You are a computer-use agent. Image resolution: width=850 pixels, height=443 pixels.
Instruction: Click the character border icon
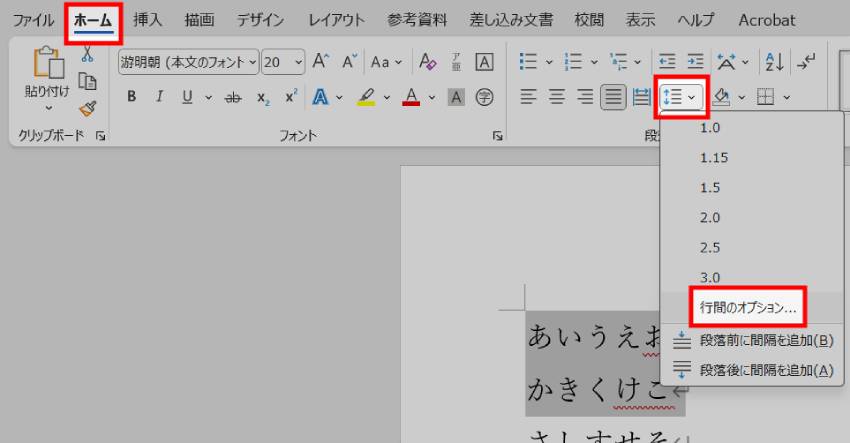pos(484,62)
